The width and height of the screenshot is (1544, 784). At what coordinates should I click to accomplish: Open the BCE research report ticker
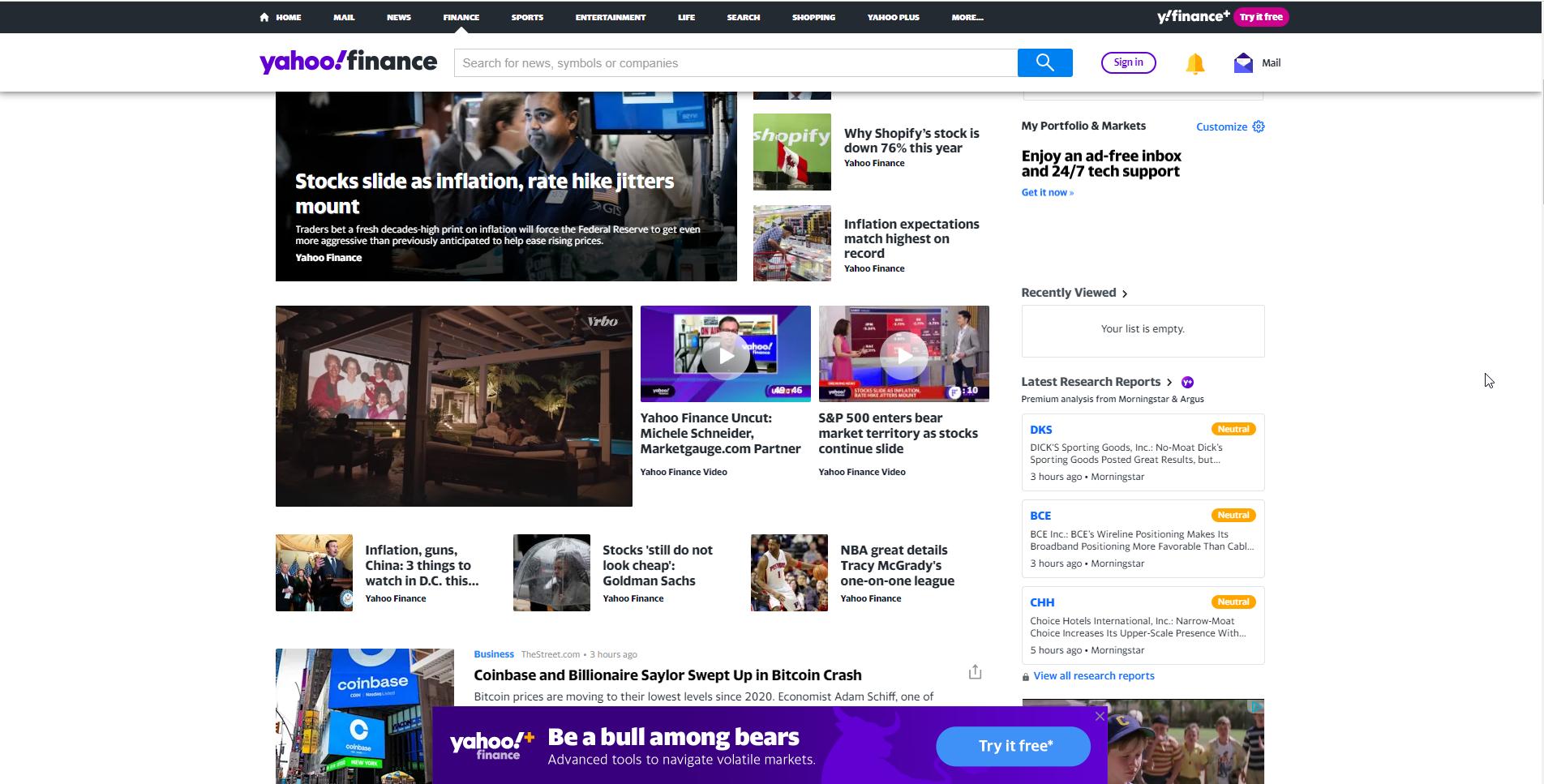click(x=1040, y=516)
